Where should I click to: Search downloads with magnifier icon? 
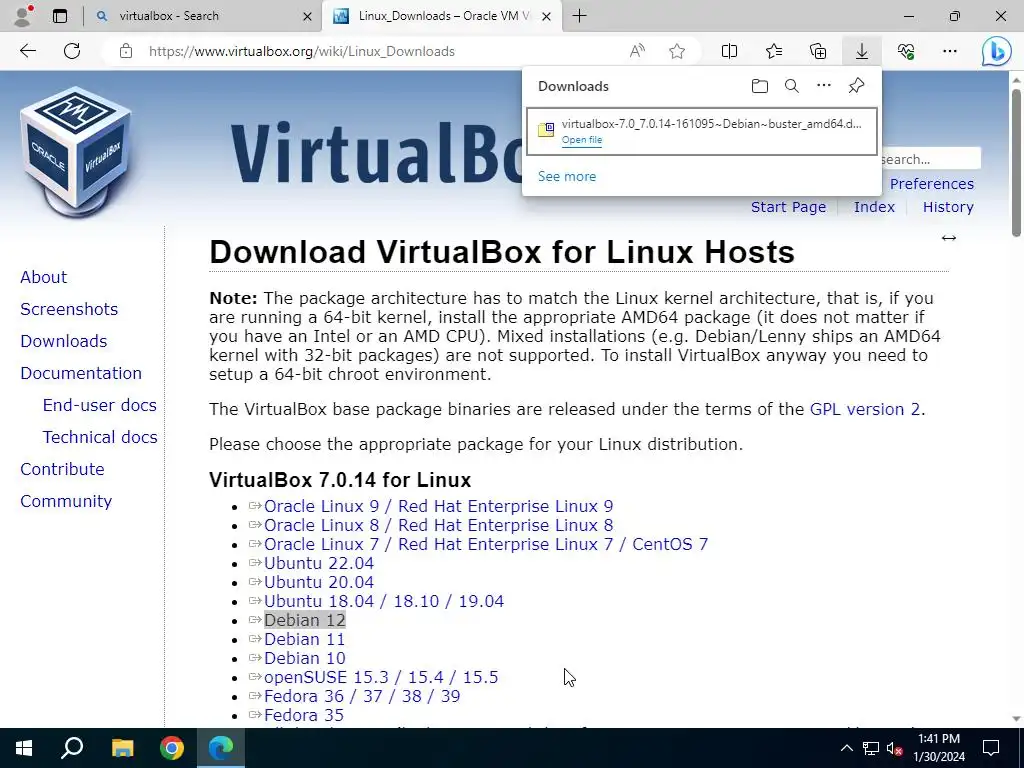(792, 86)
